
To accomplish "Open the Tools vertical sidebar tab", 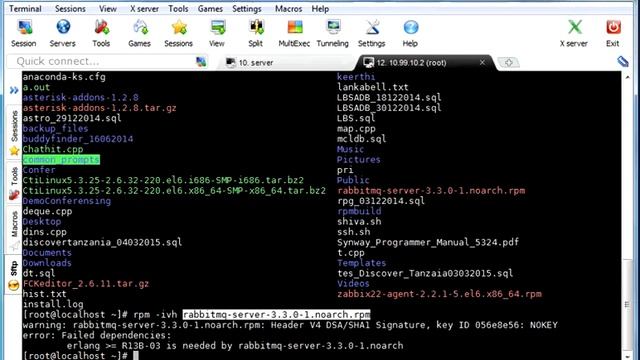I will click(x=14, y=183).
